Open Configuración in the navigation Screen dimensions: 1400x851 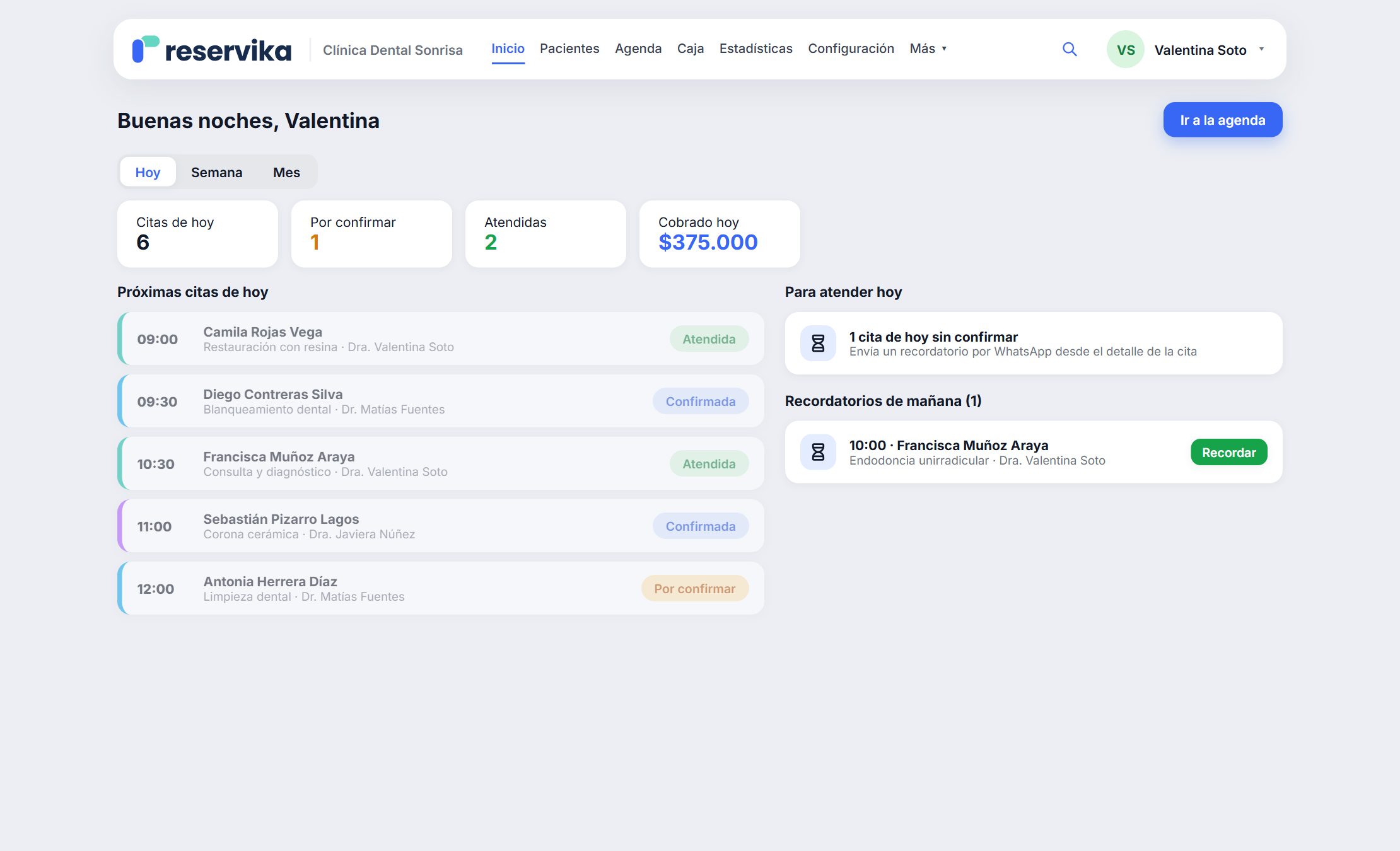(851, 49)
